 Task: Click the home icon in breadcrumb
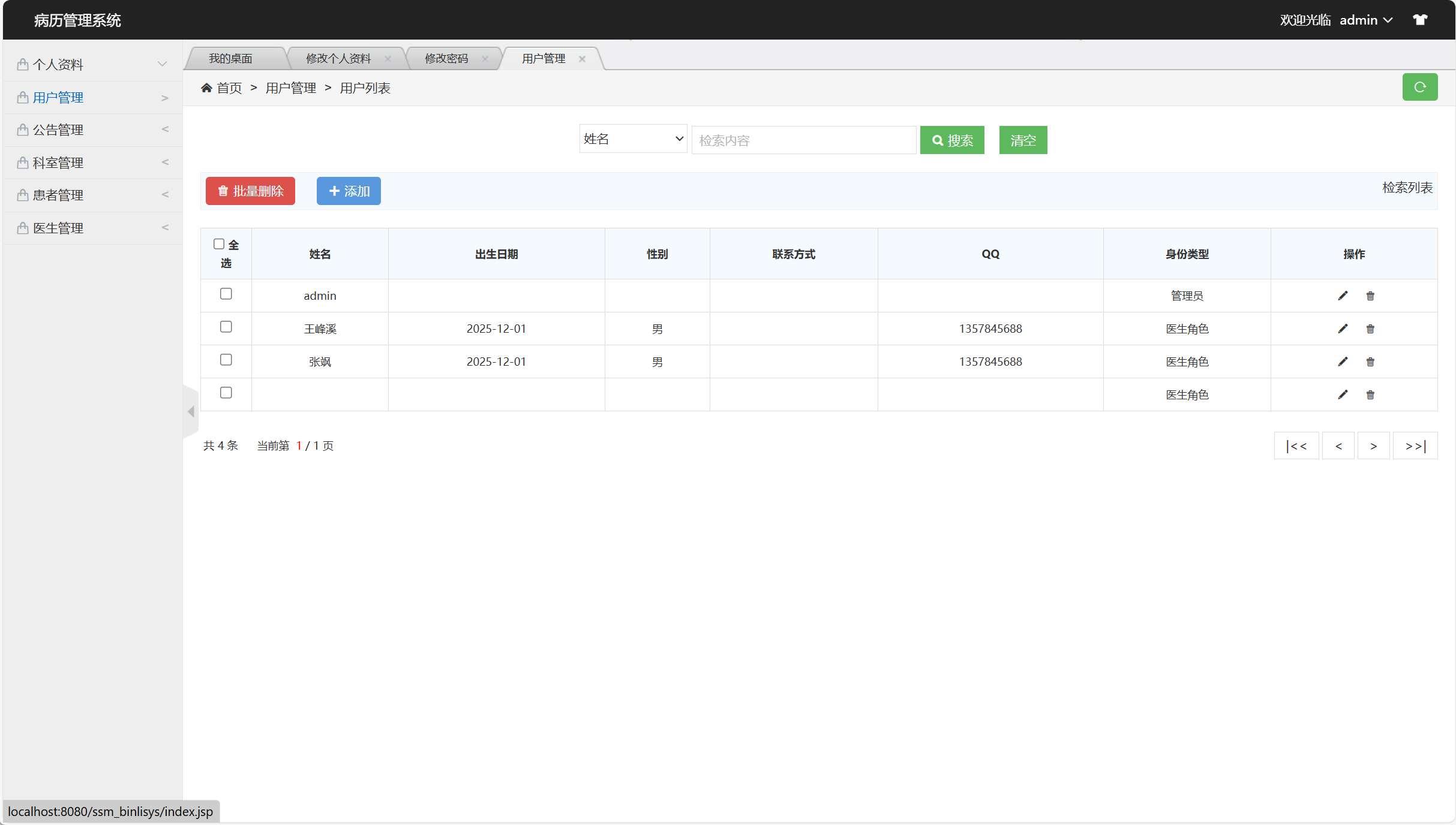coord(206,88)
